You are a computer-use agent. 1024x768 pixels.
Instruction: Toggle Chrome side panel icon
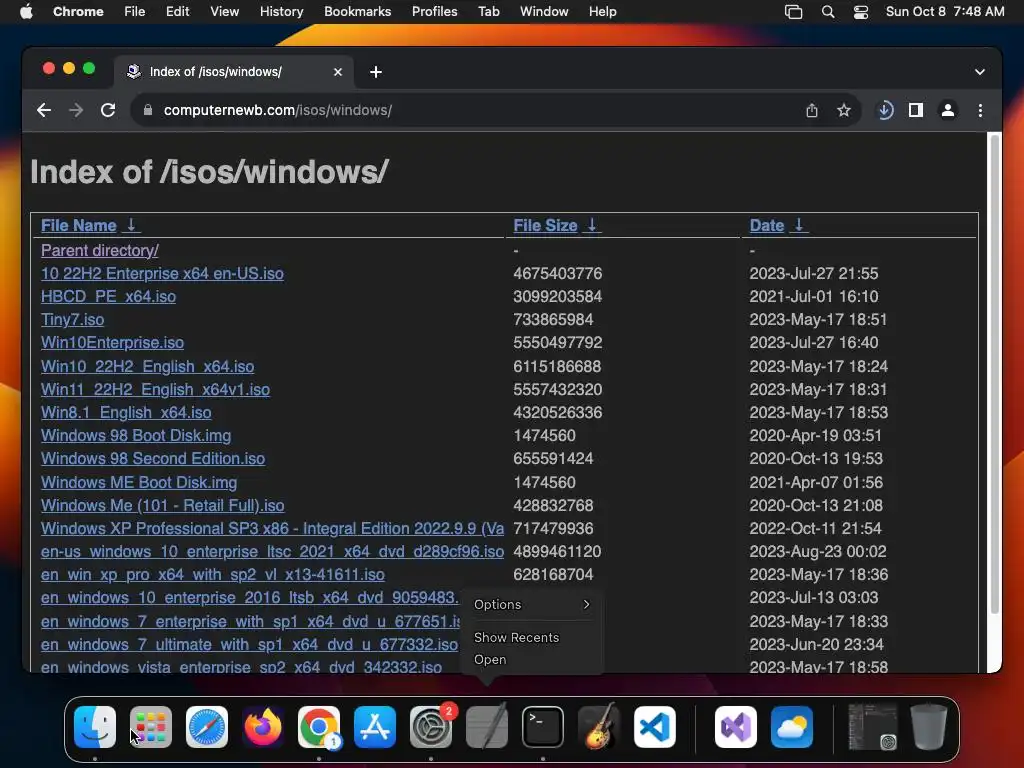[x=916, y=110]
